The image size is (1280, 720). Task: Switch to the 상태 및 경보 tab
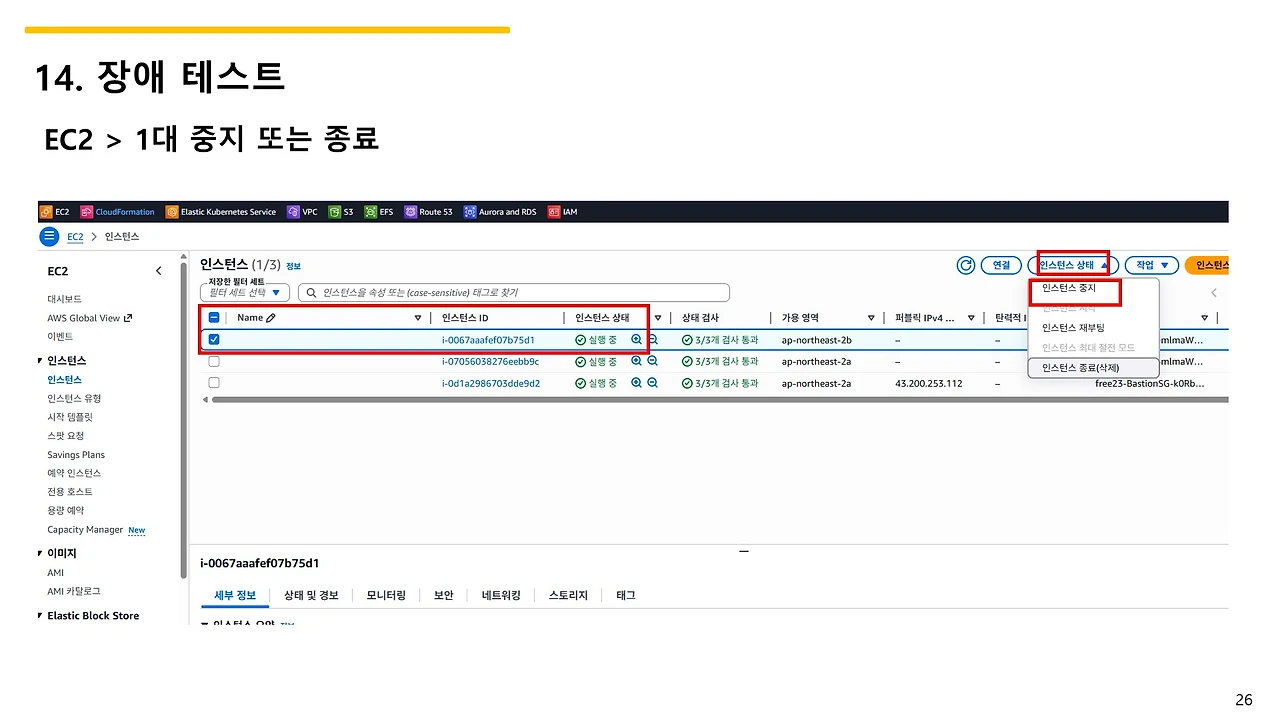point(311,595)
